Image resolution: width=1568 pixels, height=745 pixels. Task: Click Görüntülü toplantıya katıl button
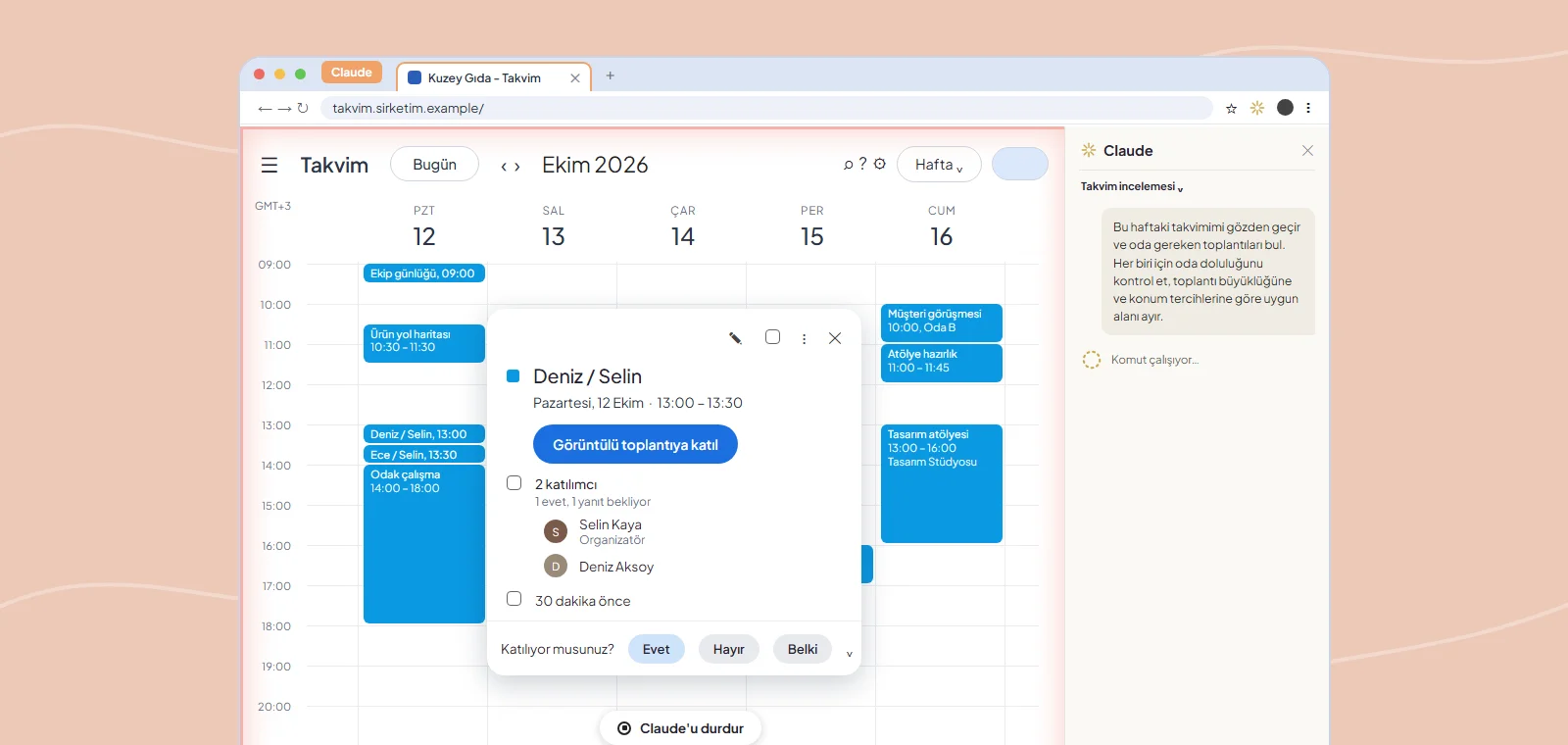pyautogui.click(x=635, y=444)
